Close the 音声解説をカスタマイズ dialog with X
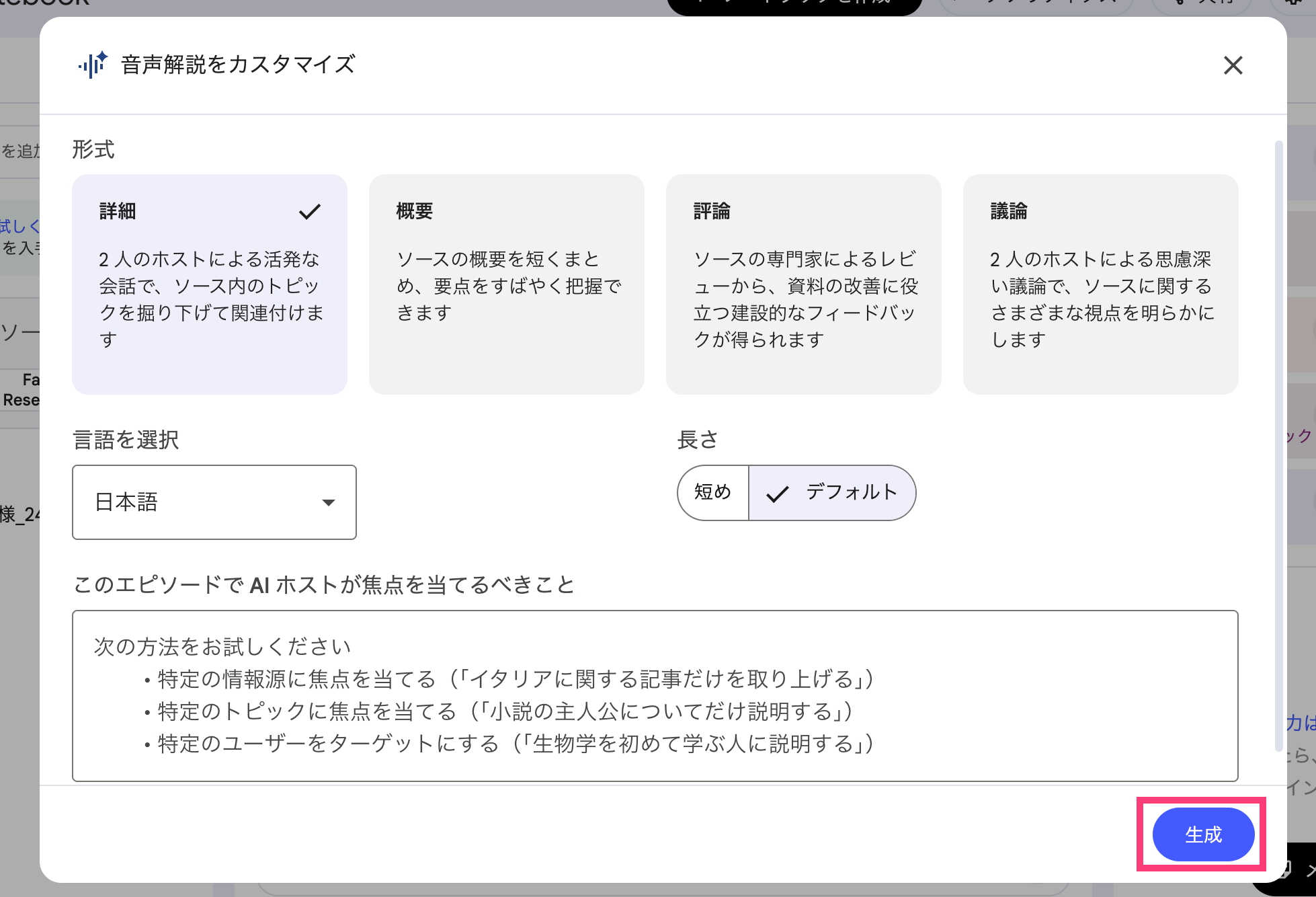The image size is (1316, 897). pyautogui.click(x=1233, y=65)
